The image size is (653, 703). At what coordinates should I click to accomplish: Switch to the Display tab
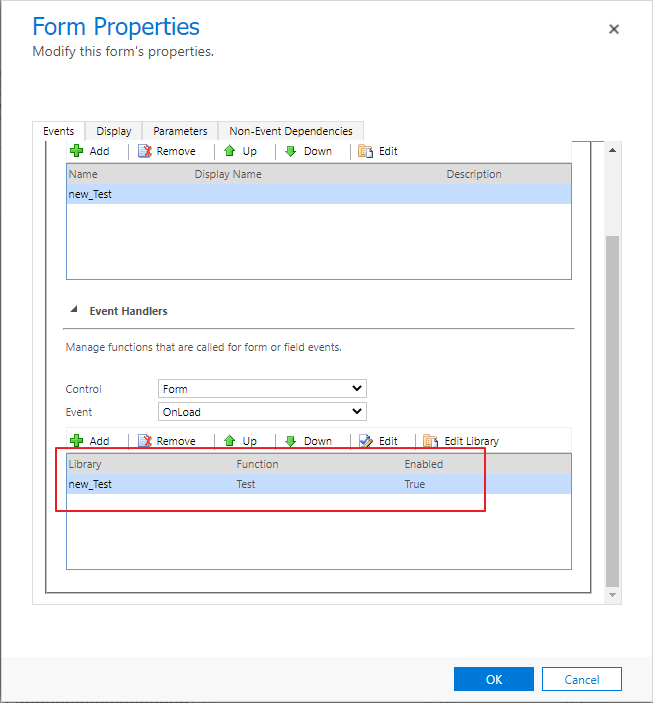113,131
